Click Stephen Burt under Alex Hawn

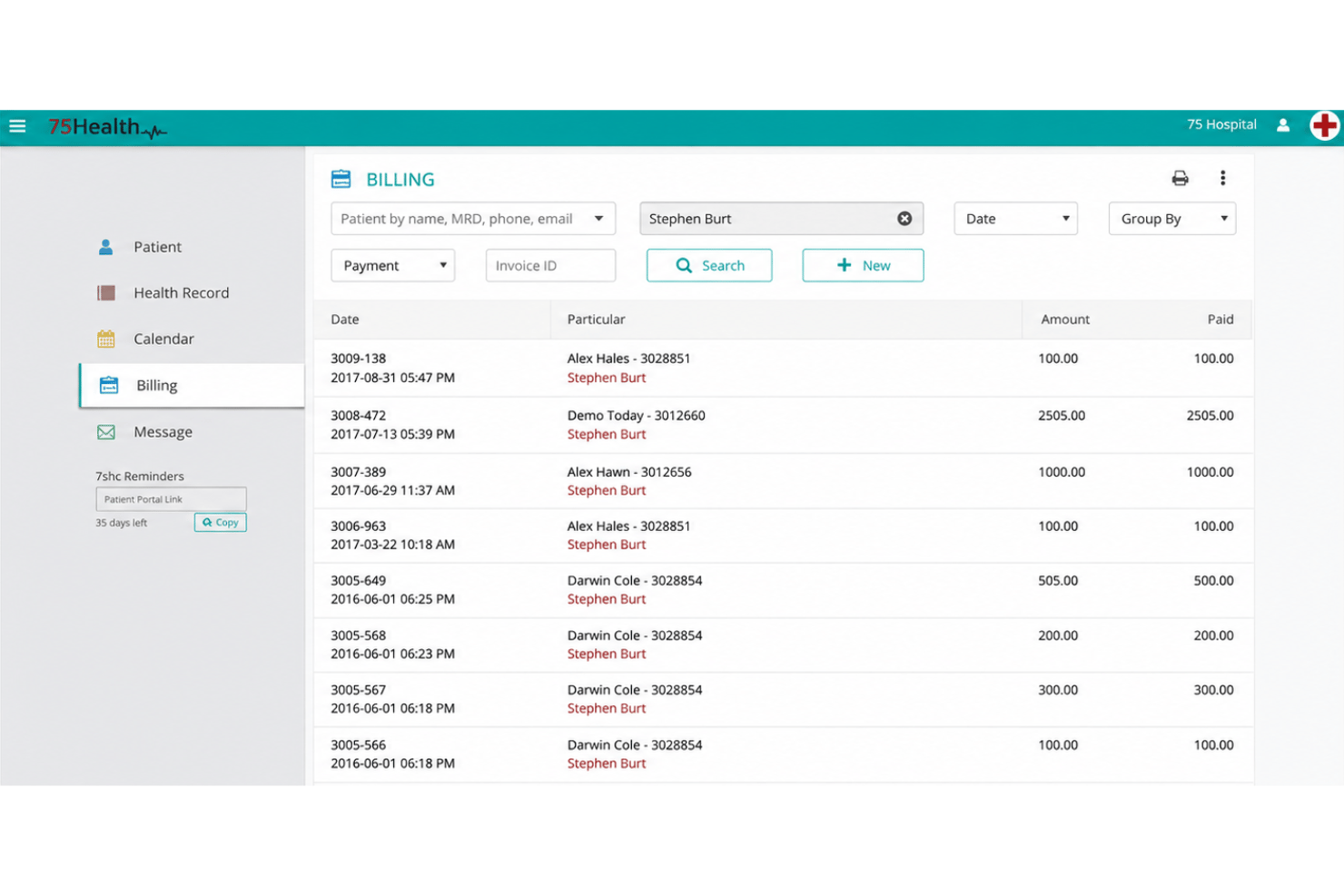tap(607, 490)
